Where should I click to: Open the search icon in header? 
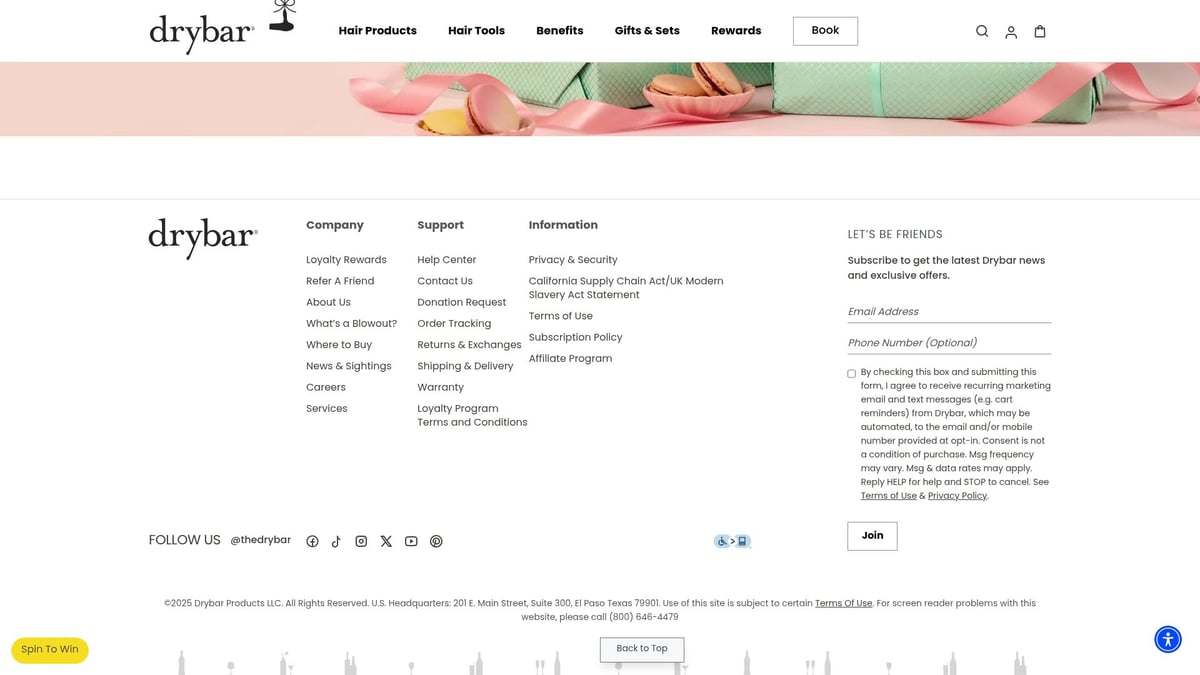[x=982, y=32]
